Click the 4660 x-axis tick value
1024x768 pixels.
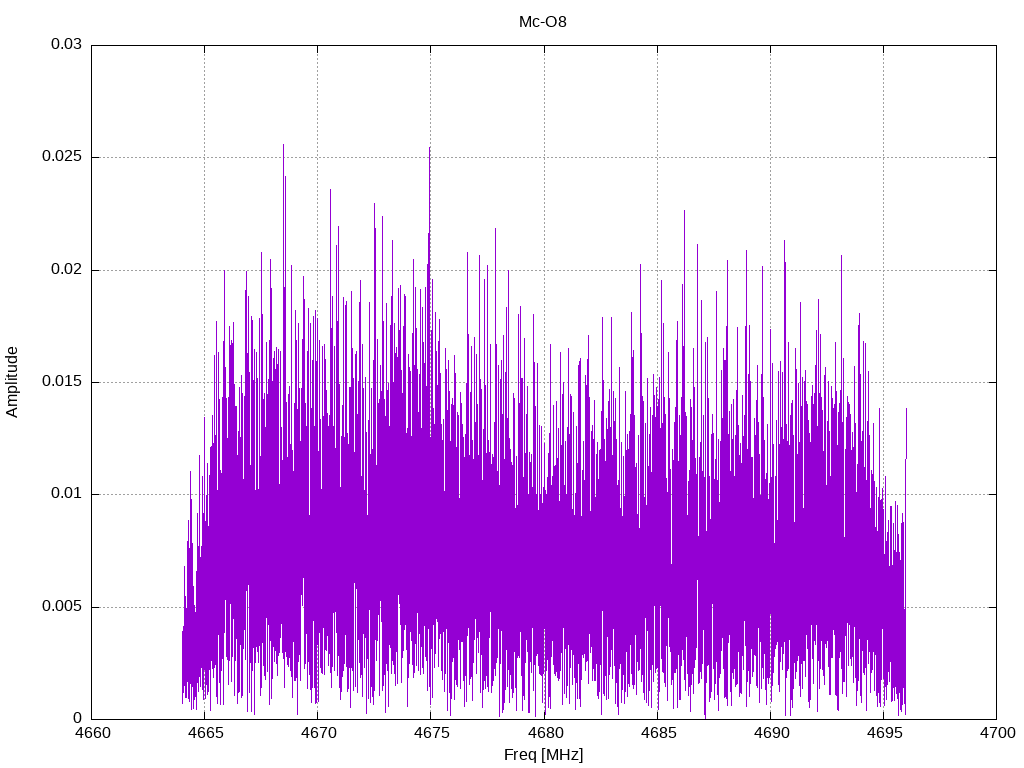tap(92, 733)
